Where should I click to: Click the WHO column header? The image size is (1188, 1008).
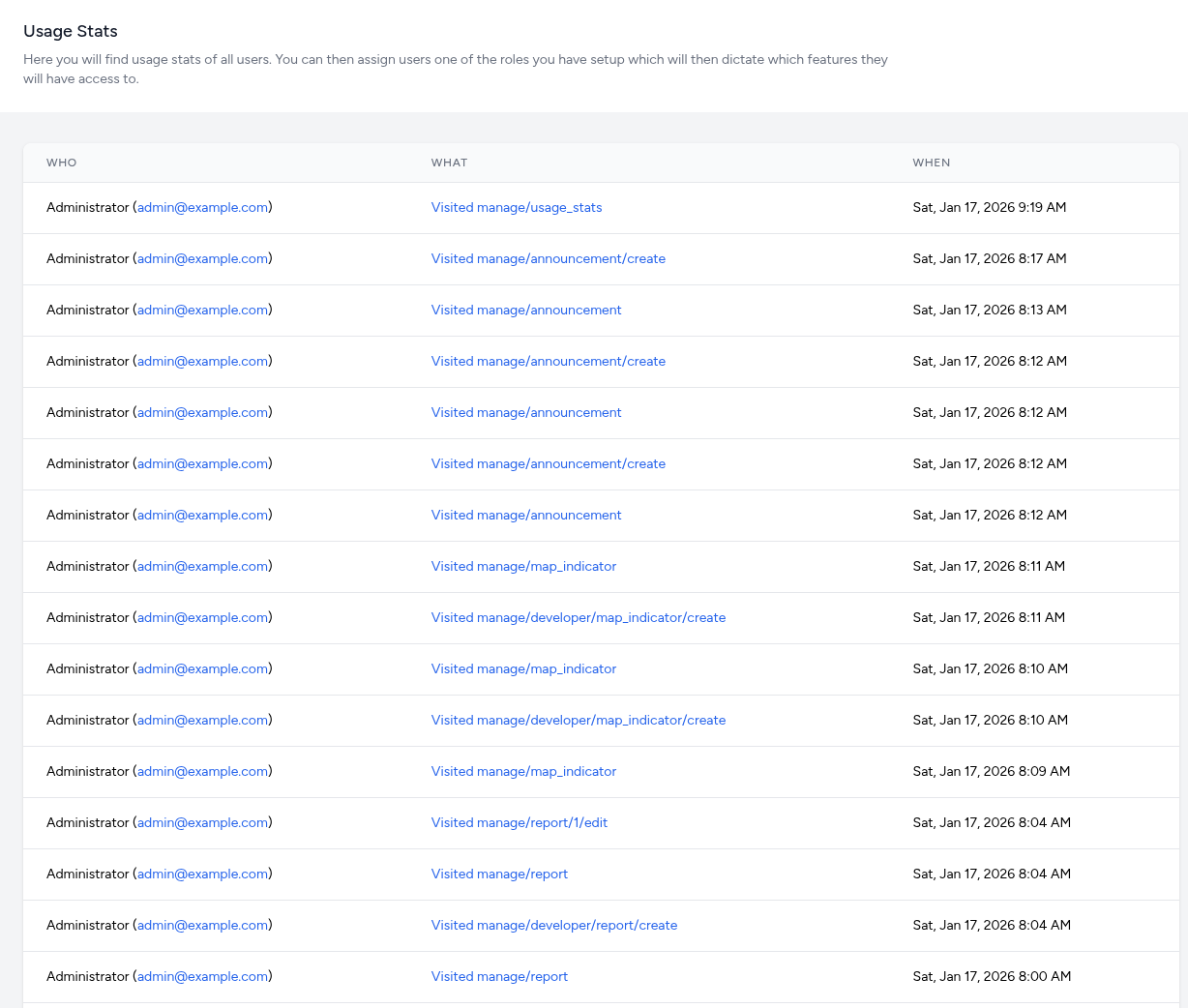tap(61, 163)
